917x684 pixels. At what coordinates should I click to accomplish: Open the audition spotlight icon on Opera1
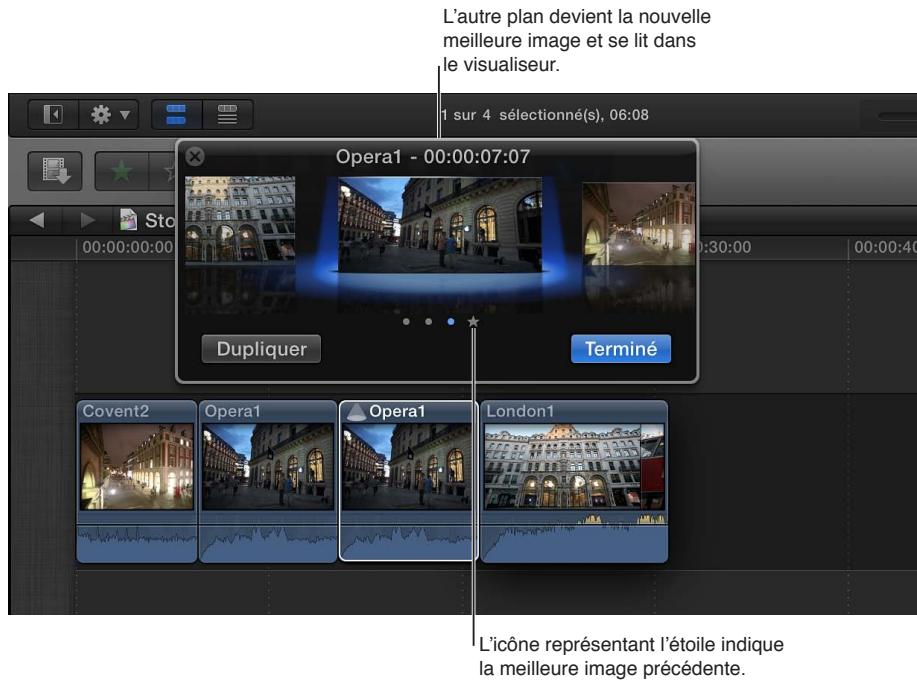tap(356, 412)
